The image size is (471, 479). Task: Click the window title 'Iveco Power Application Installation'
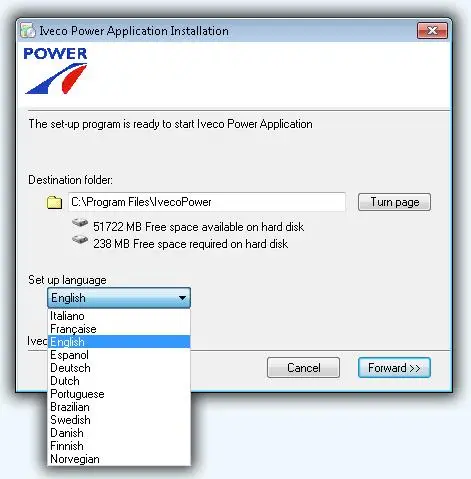pos(134,31)
